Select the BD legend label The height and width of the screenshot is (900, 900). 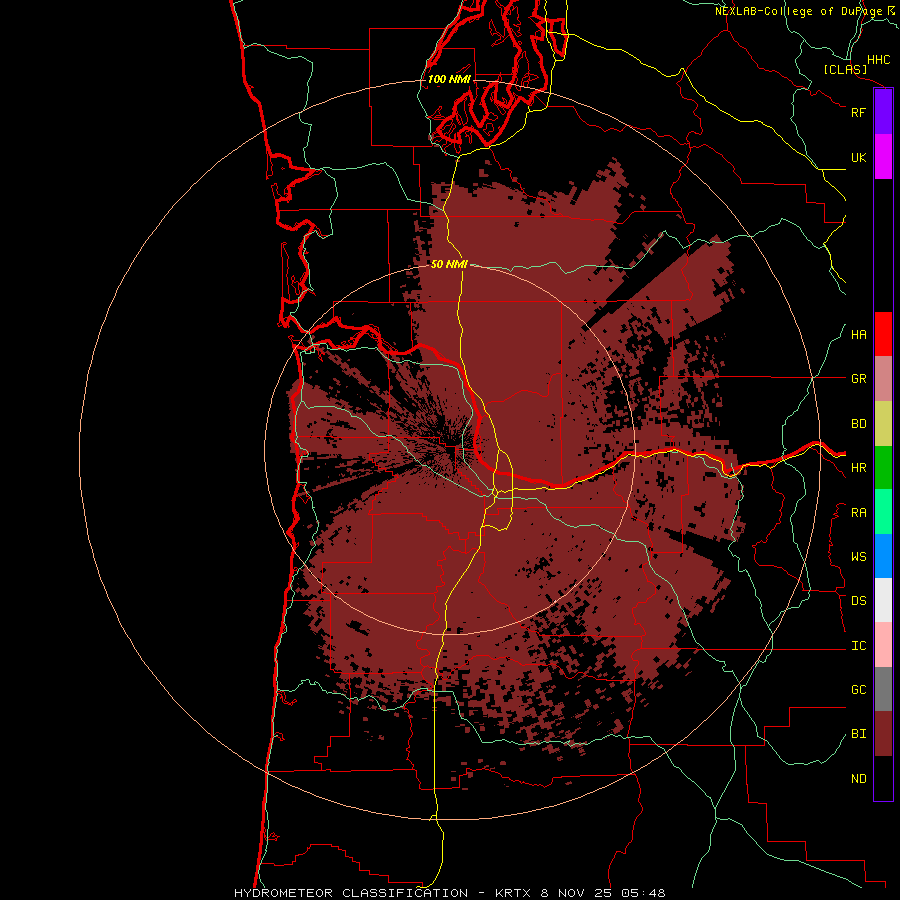(858, 424)
